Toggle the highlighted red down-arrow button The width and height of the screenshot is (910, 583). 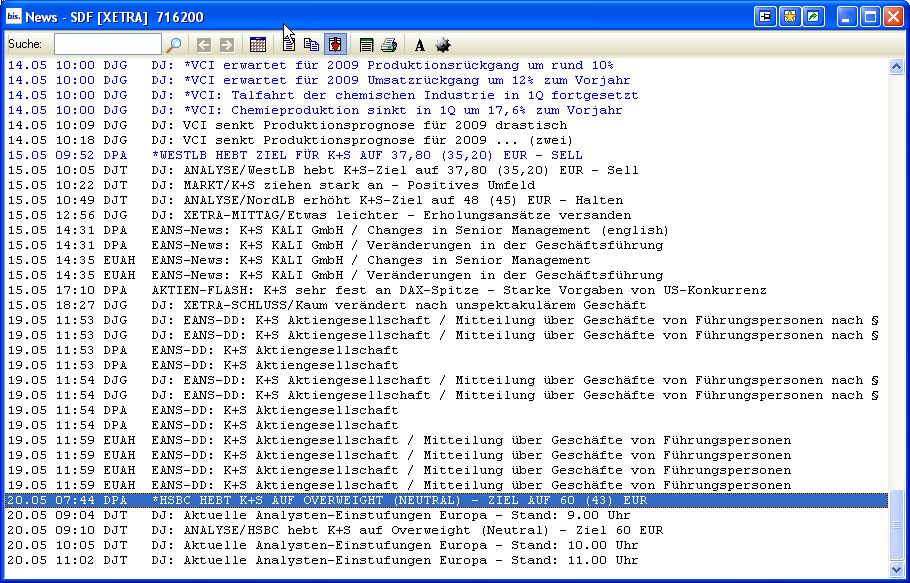[x=335, y=45]
